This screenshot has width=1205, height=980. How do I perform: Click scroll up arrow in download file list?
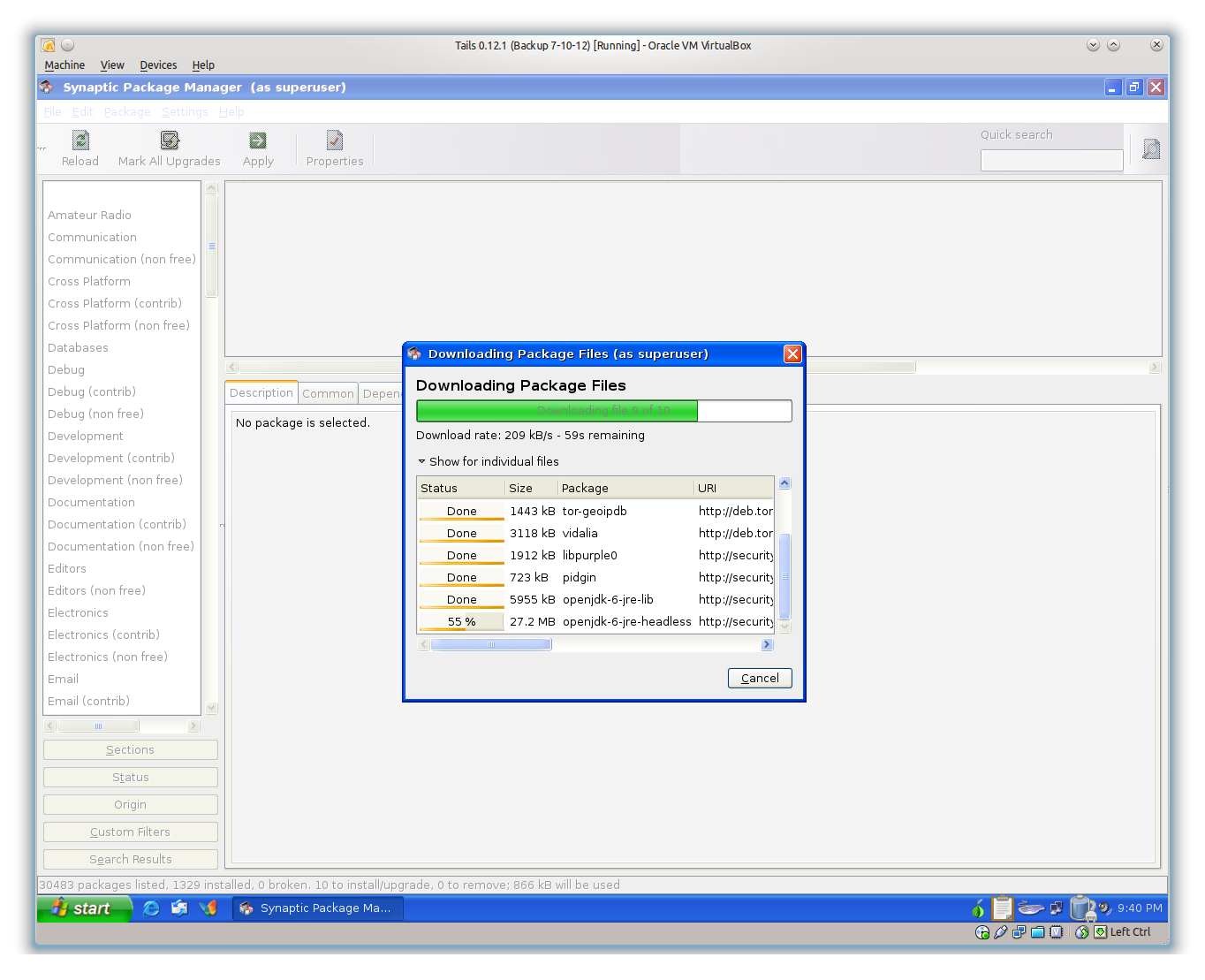coord(784,483)
